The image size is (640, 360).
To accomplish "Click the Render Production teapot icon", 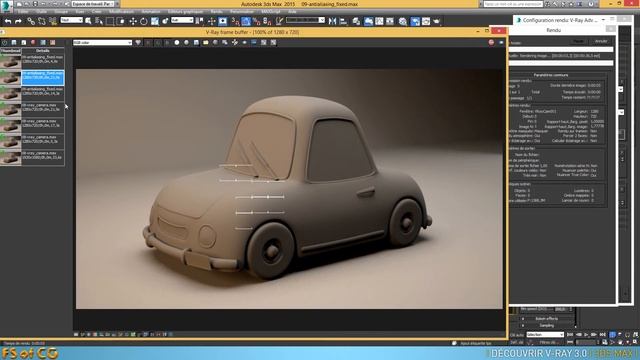I will [437, 21].
